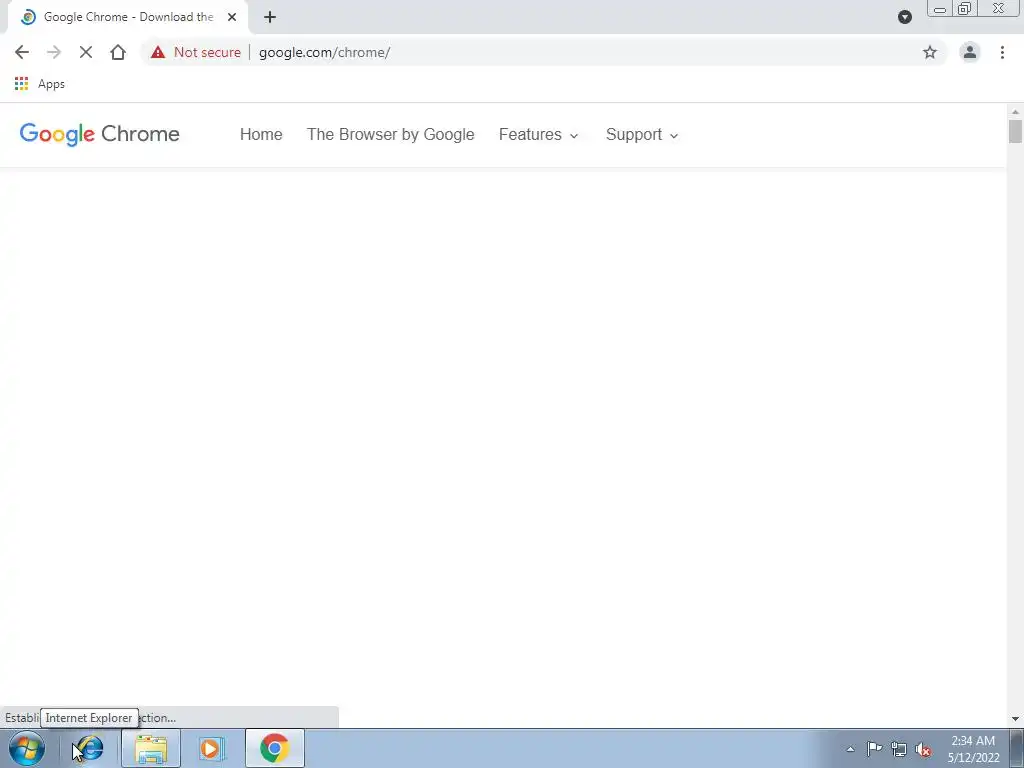Open Windows Explorer folder in taskbar
This screenshot has width=1024, height=768.
pyautogui.click(x=151, y=748)
